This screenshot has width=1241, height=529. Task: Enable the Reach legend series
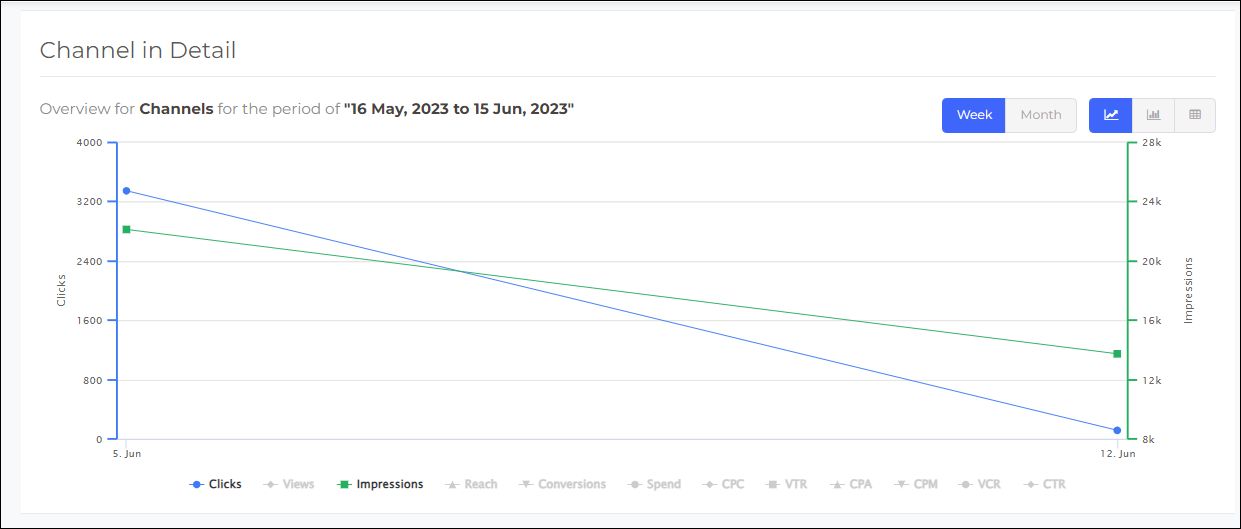coord(471,484)
